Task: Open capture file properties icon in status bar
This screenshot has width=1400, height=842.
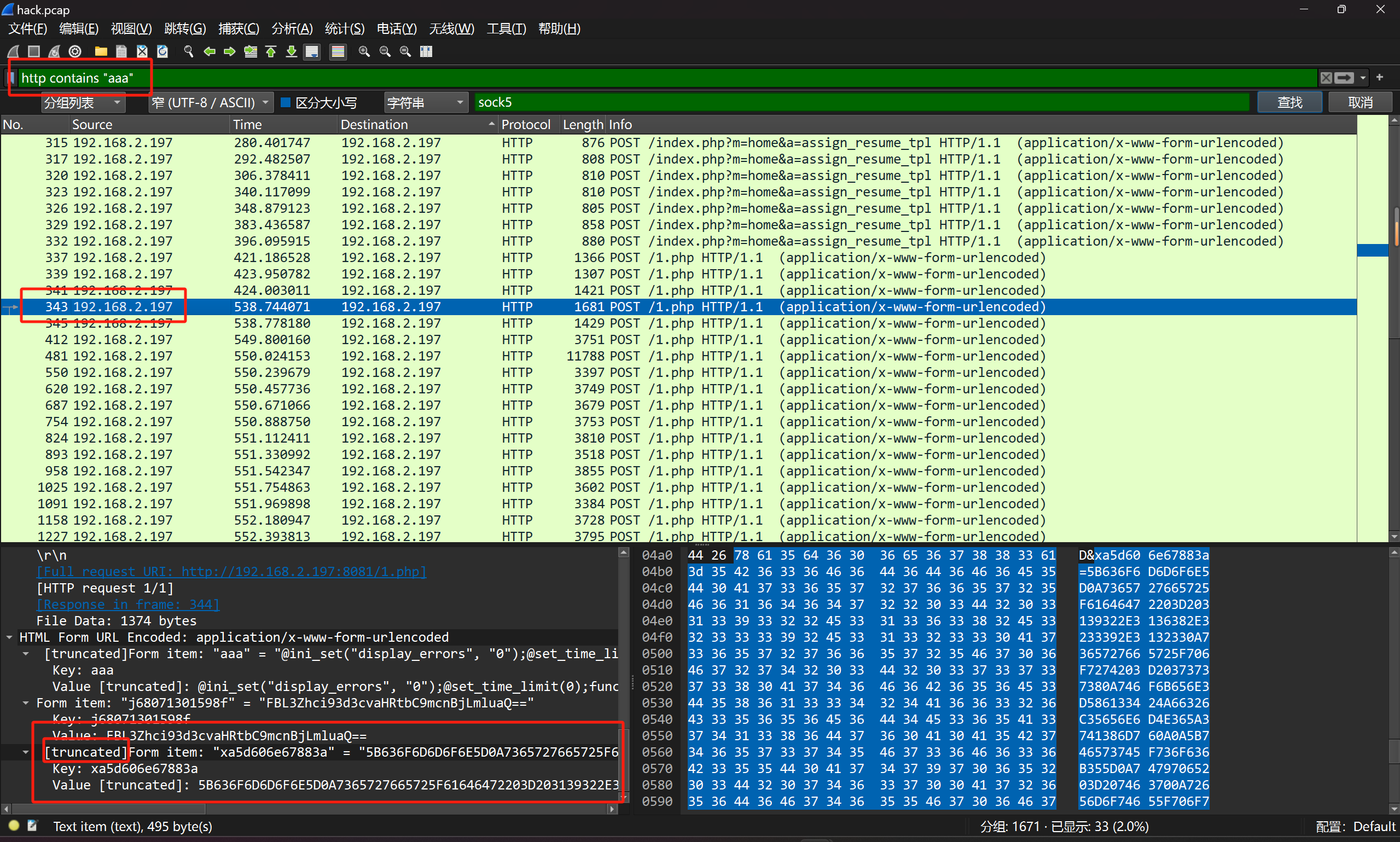Action: coord(32,826)
